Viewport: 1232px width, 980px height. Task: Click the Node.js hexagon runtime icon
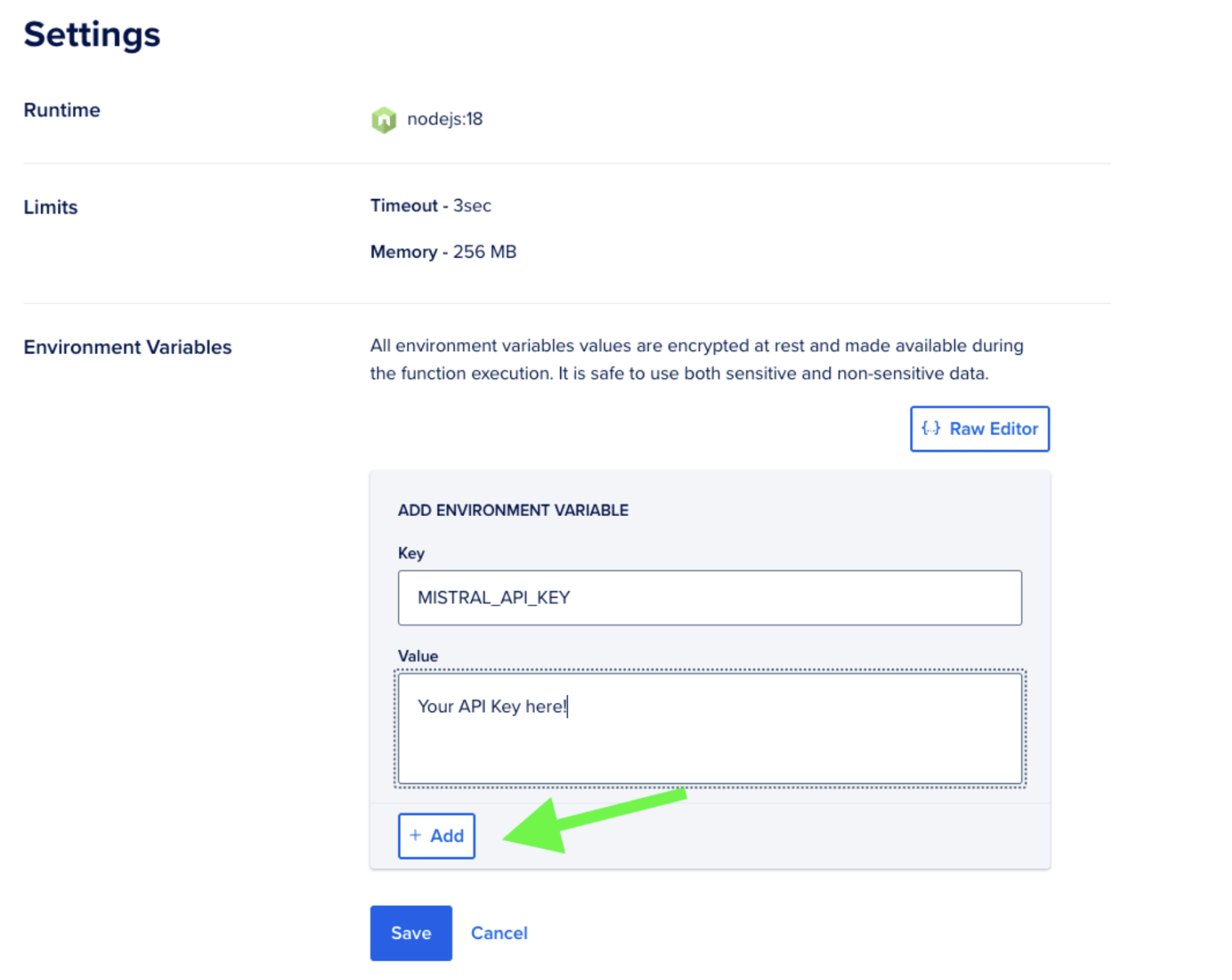(384, 119)
